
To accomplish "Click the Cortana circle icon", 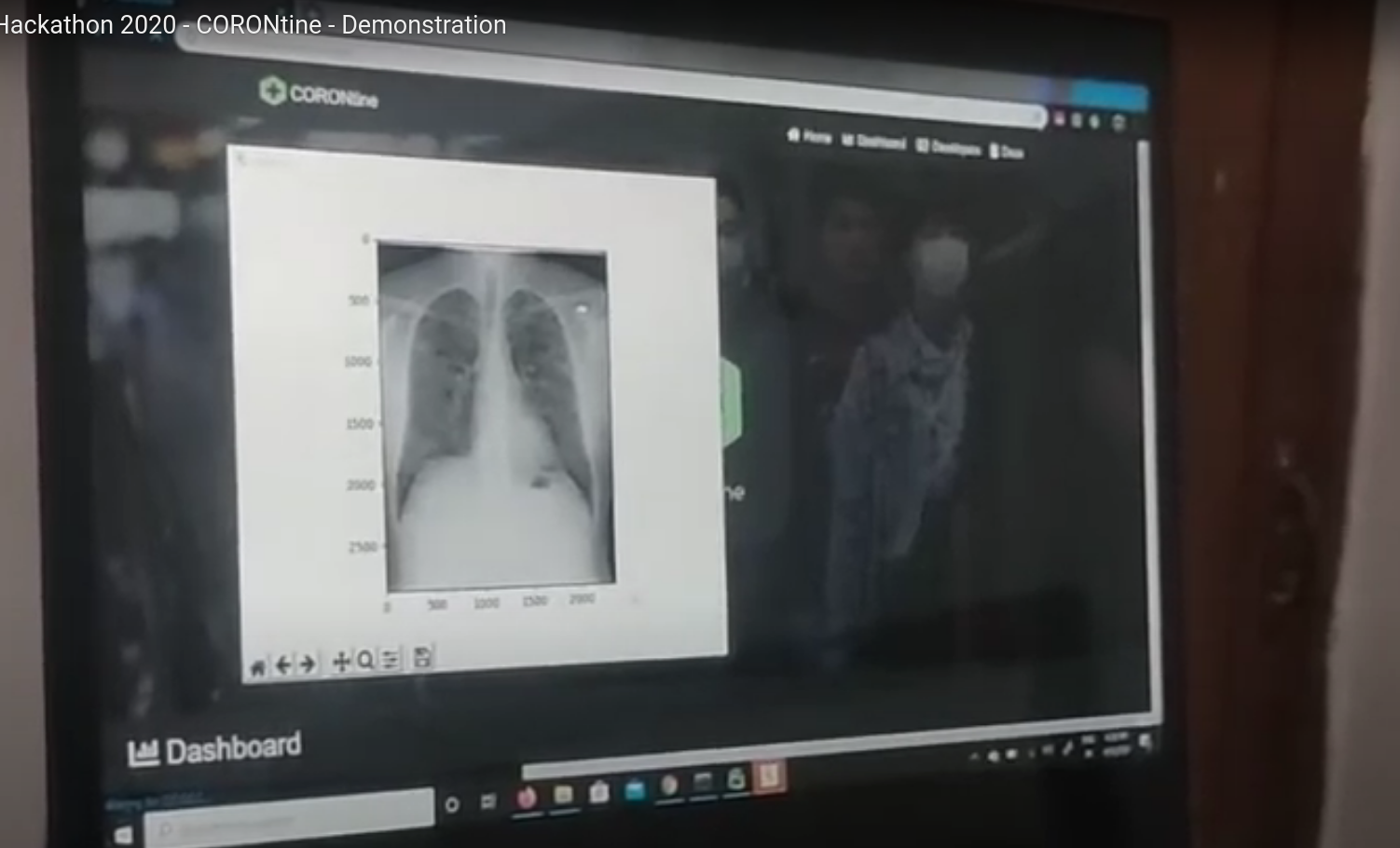I will click(452, 803).
